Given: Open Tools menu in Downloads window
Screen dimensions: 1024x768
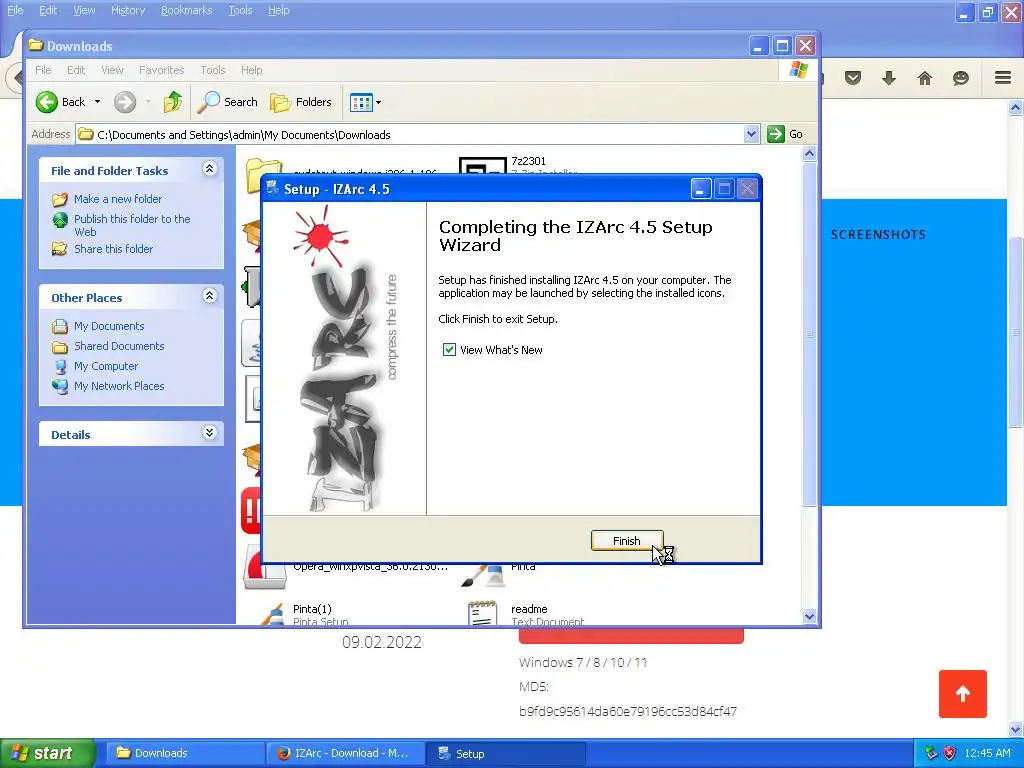Looking at the screenshot, I should point(212,70).
